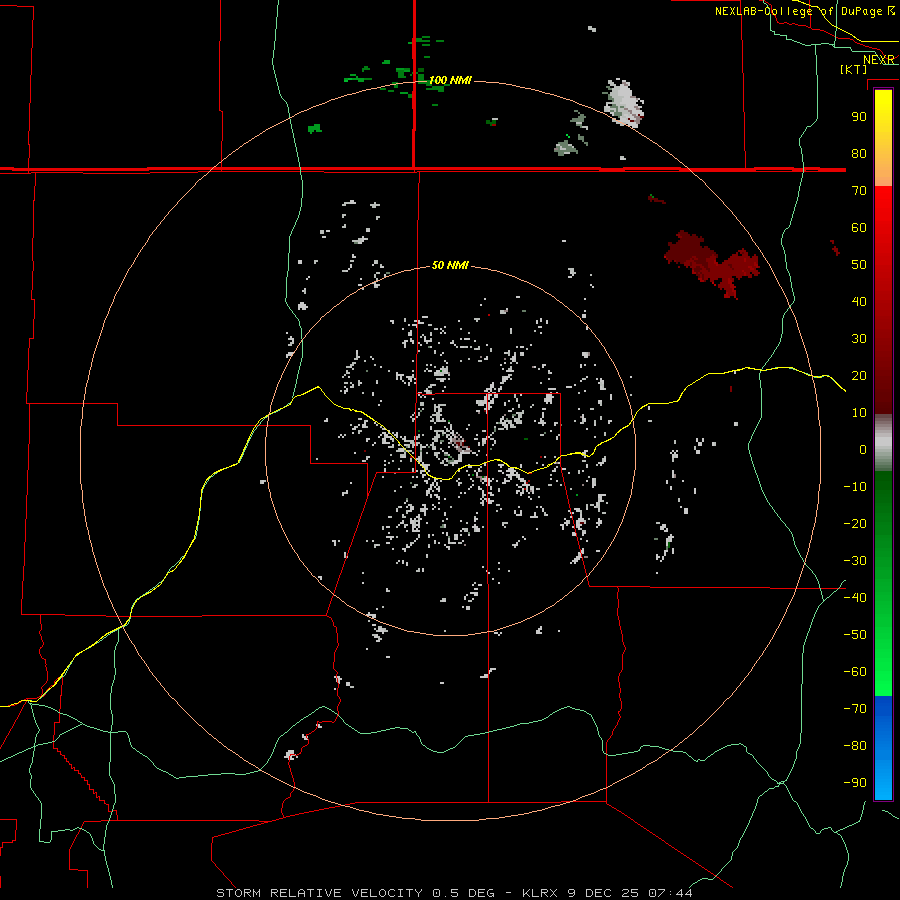Select the -90 label on velocity scale

coord(855,783)
